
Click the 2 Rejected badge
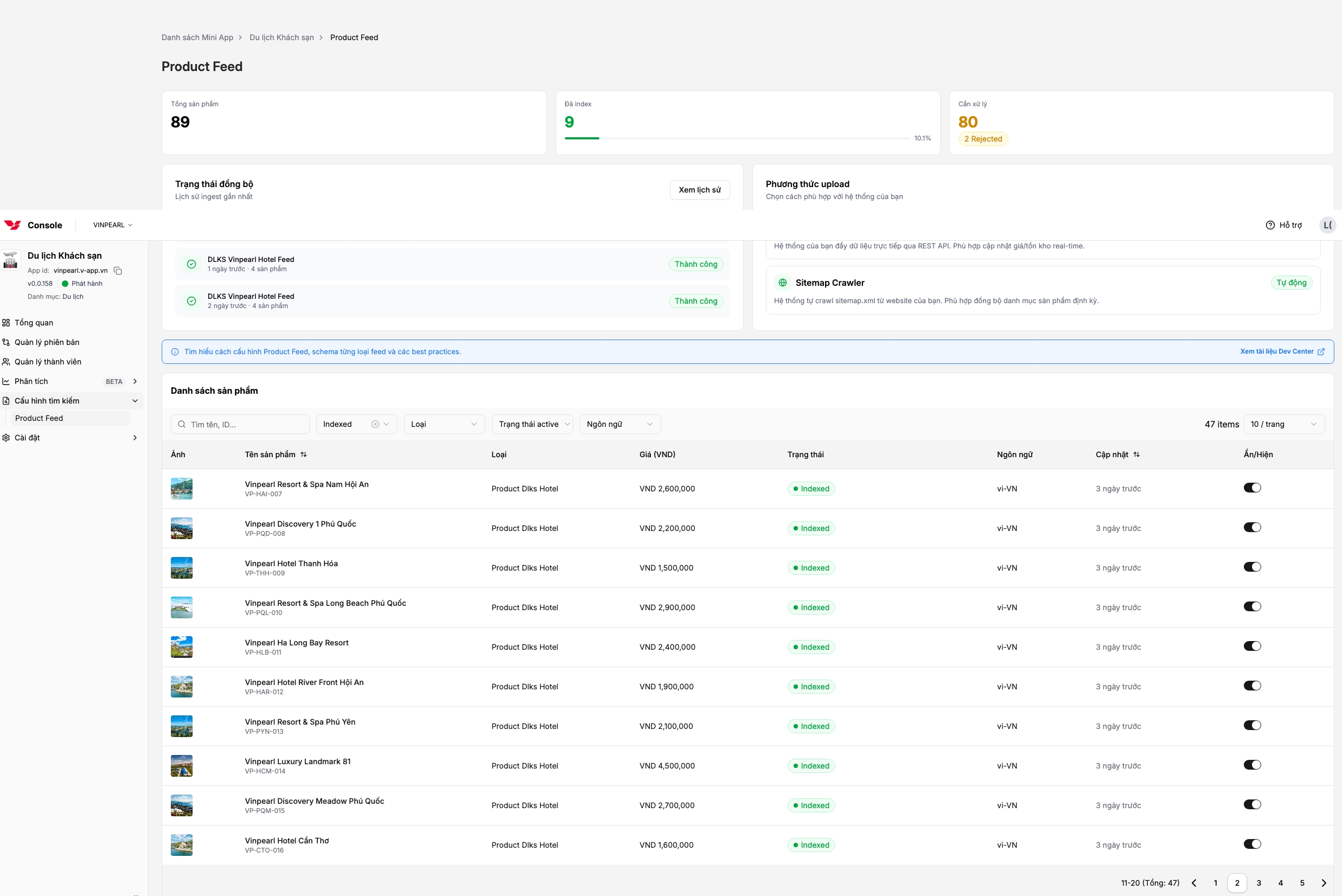click(983, 139)
